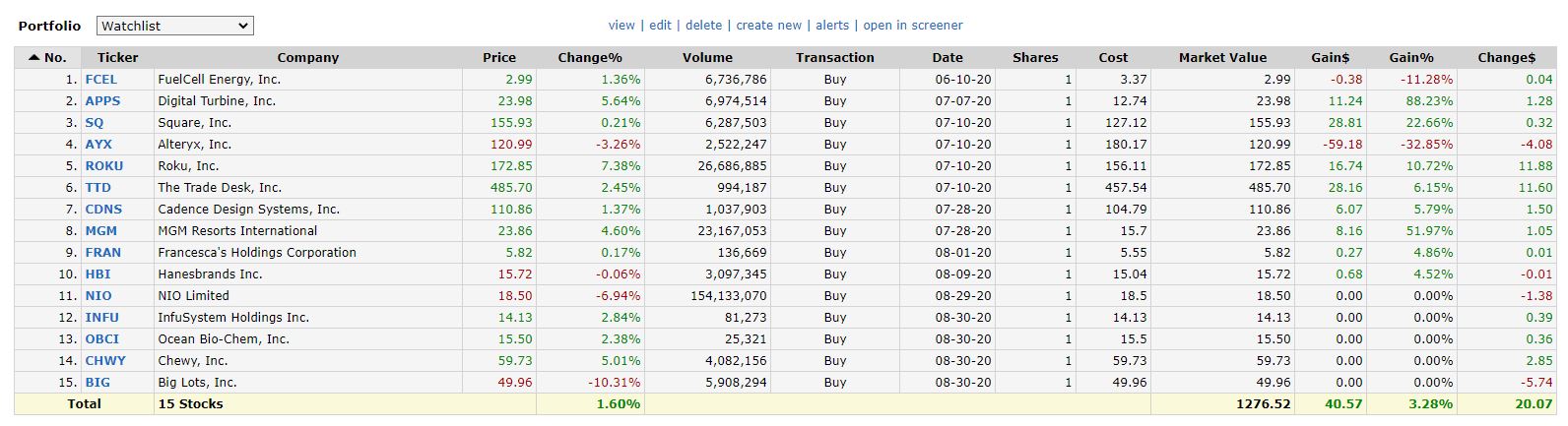Sort by the Ticker column header
The height and width of the screenshot is (426, 1568).
117,57
